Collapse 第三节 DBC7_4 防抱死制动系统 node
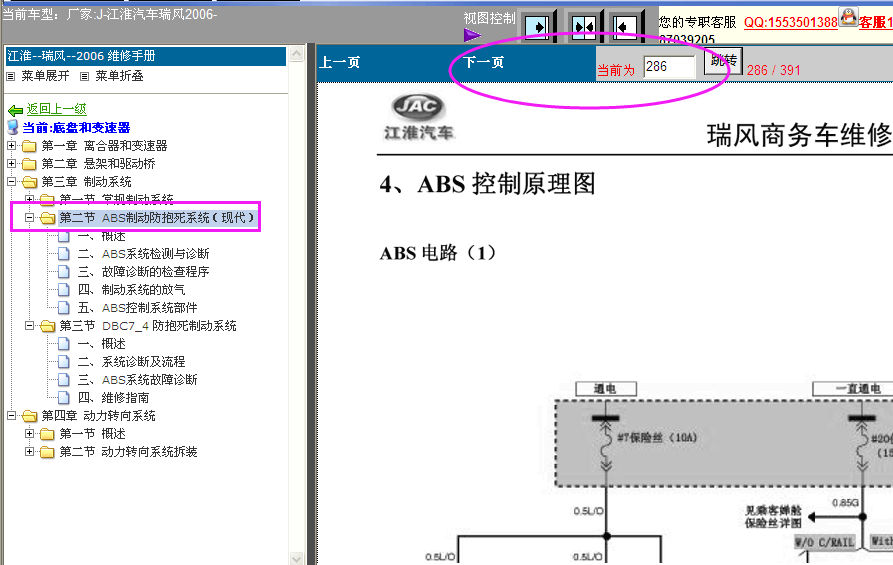This screenshot has height=565, width=893. 30,326
